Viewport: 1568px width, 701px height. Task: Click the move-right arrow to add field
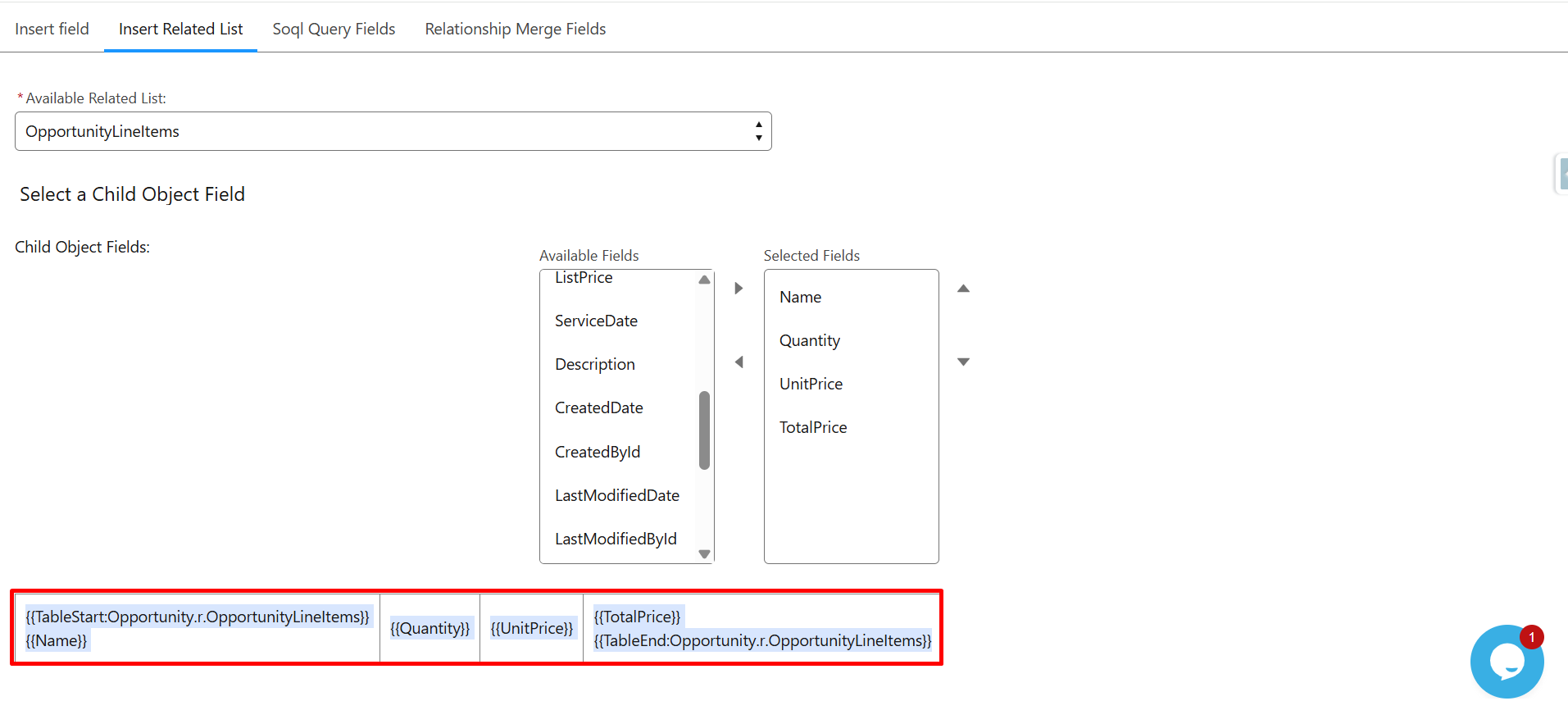pyautogui.click(x=739, y=289)
